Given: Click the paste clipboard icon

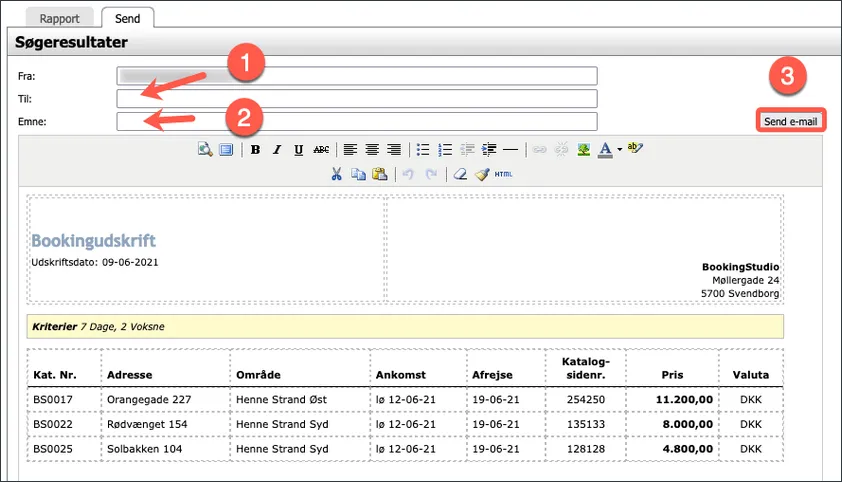Looking at the screenshot, I should click(x=379, y=174).
